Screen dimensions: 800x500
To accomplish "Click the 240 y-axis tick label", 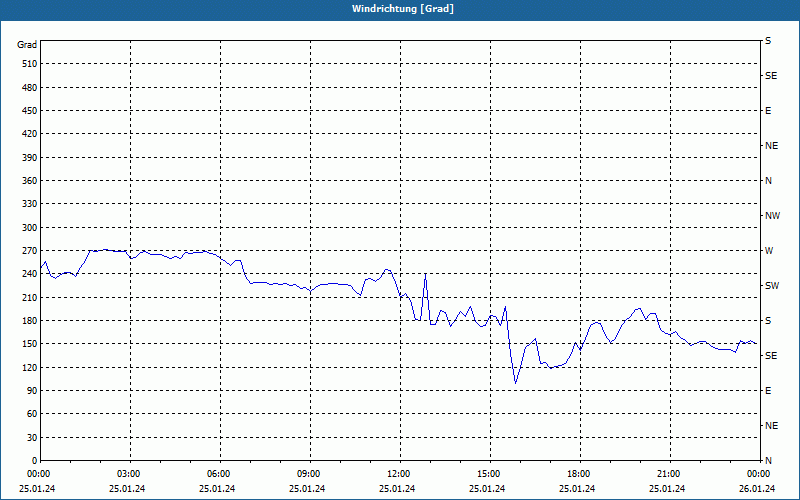I will [x=30, y=274].
